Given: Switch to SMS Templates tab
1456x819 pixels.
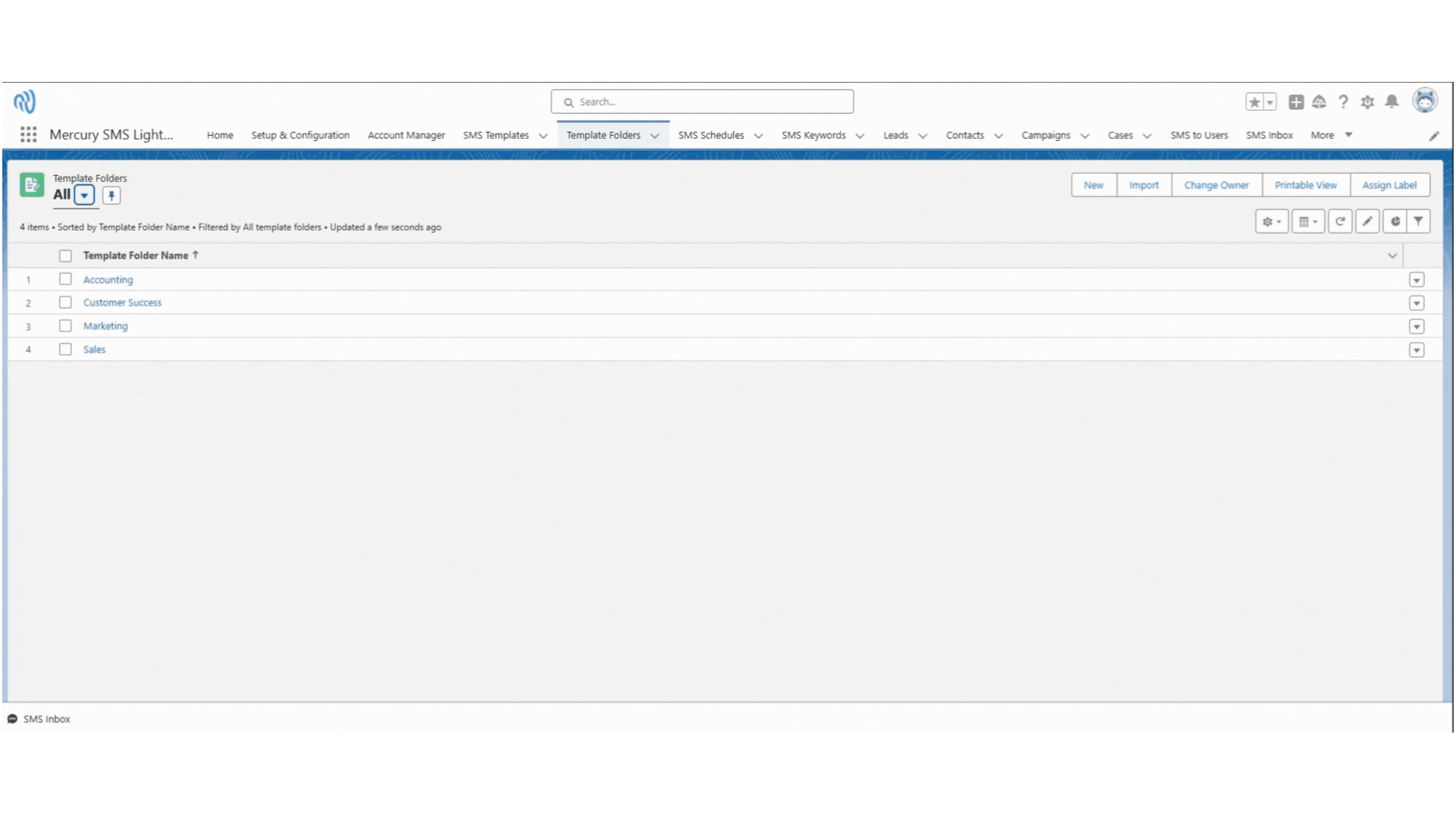Looking at the screenshot, I should point(496,135).
